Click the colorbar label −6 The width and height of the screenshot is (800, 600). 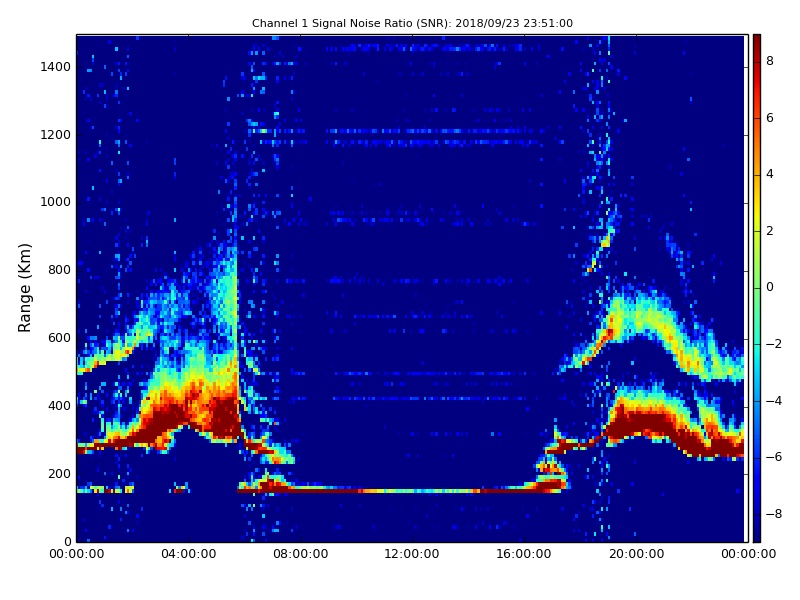click(x=773, y=457)
